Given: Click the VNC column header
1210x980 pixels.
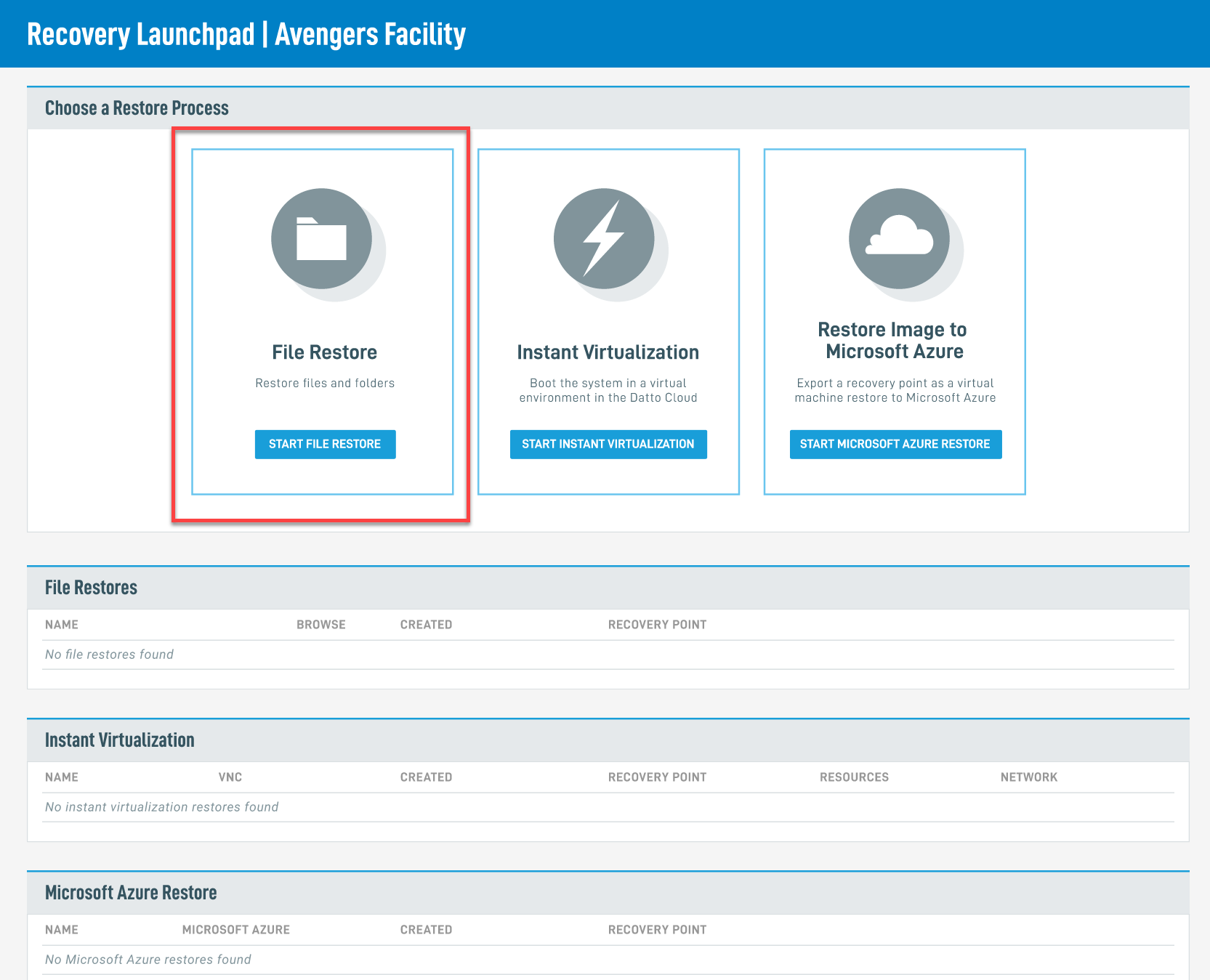Looking at the screenshot, I should point(230,777).
